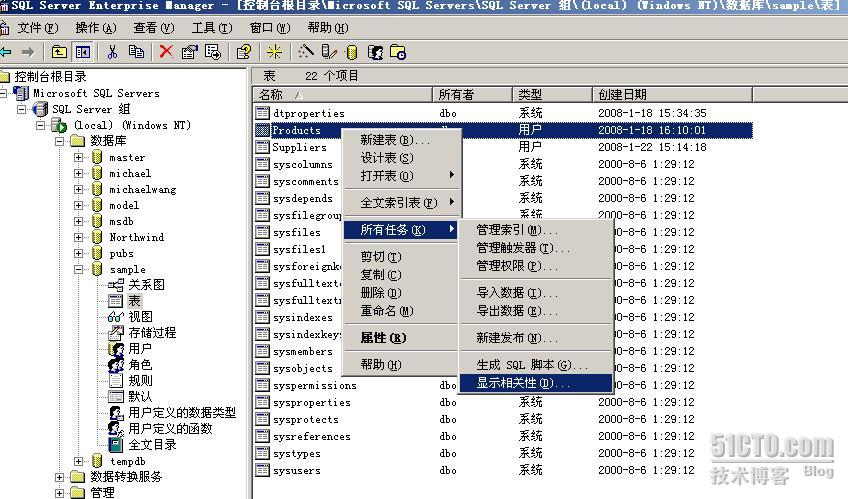
Task: Click the Cut scissors icon
Action: coord(112,52)
